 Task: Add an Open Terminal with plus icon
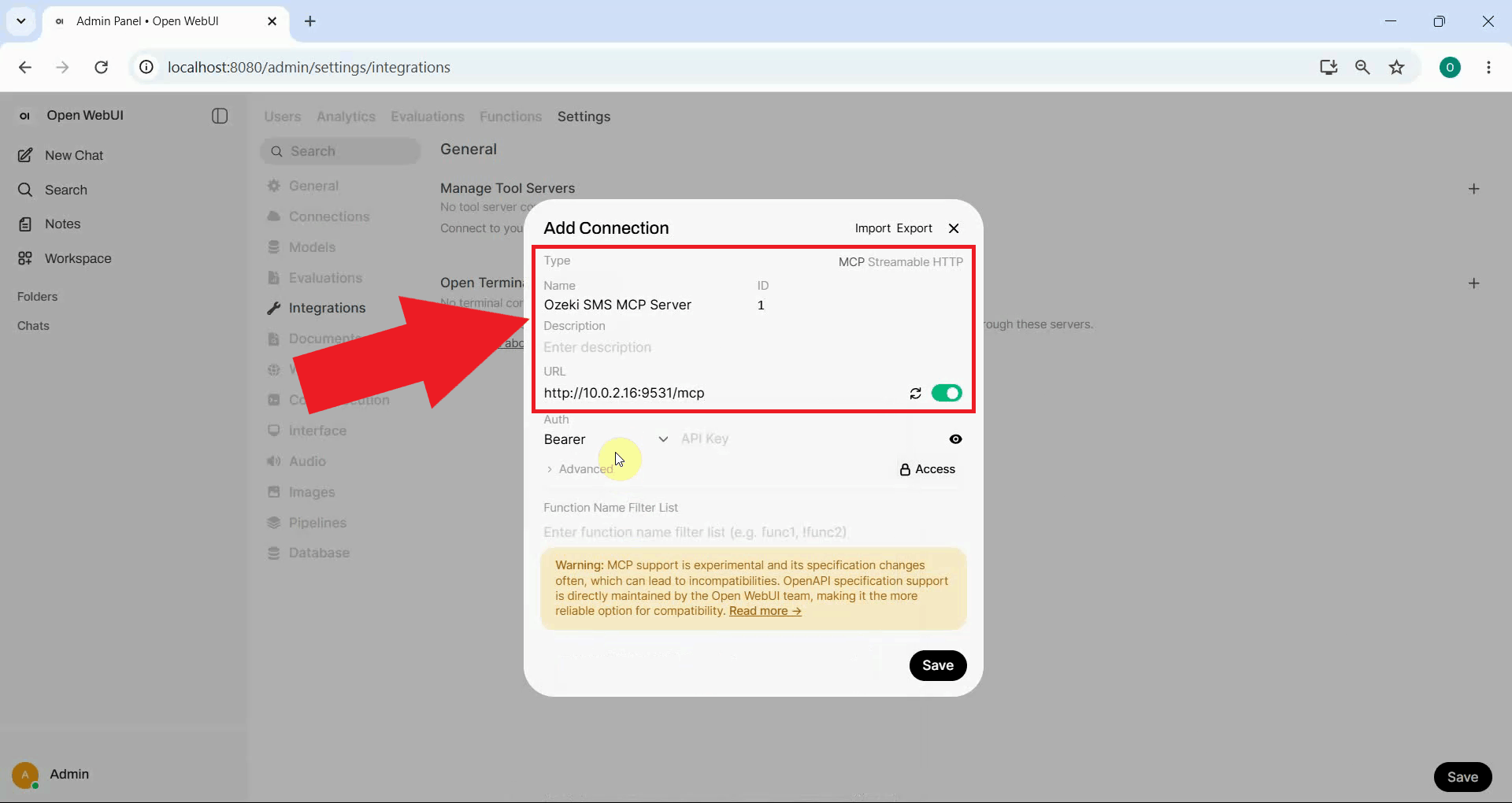pyautogui.click(x=1474, y=283)
